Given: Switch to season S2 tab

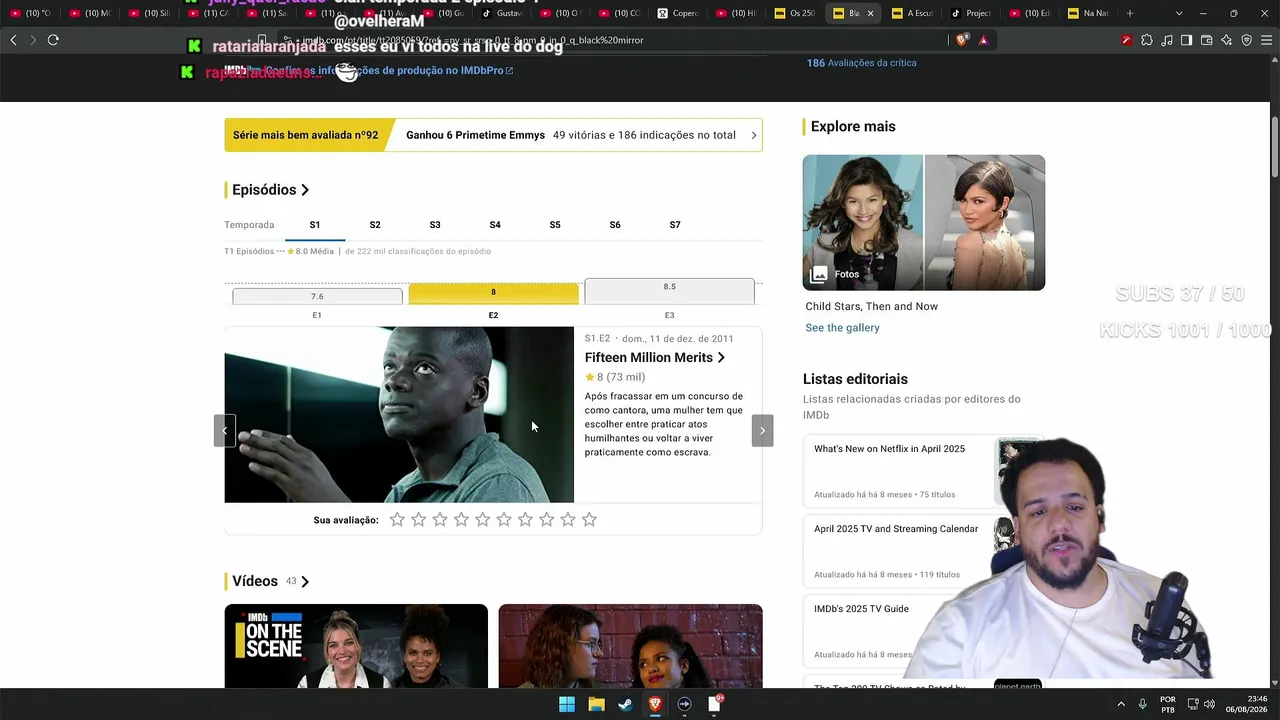Looking at the screenshot, I should tap(375, 225).
